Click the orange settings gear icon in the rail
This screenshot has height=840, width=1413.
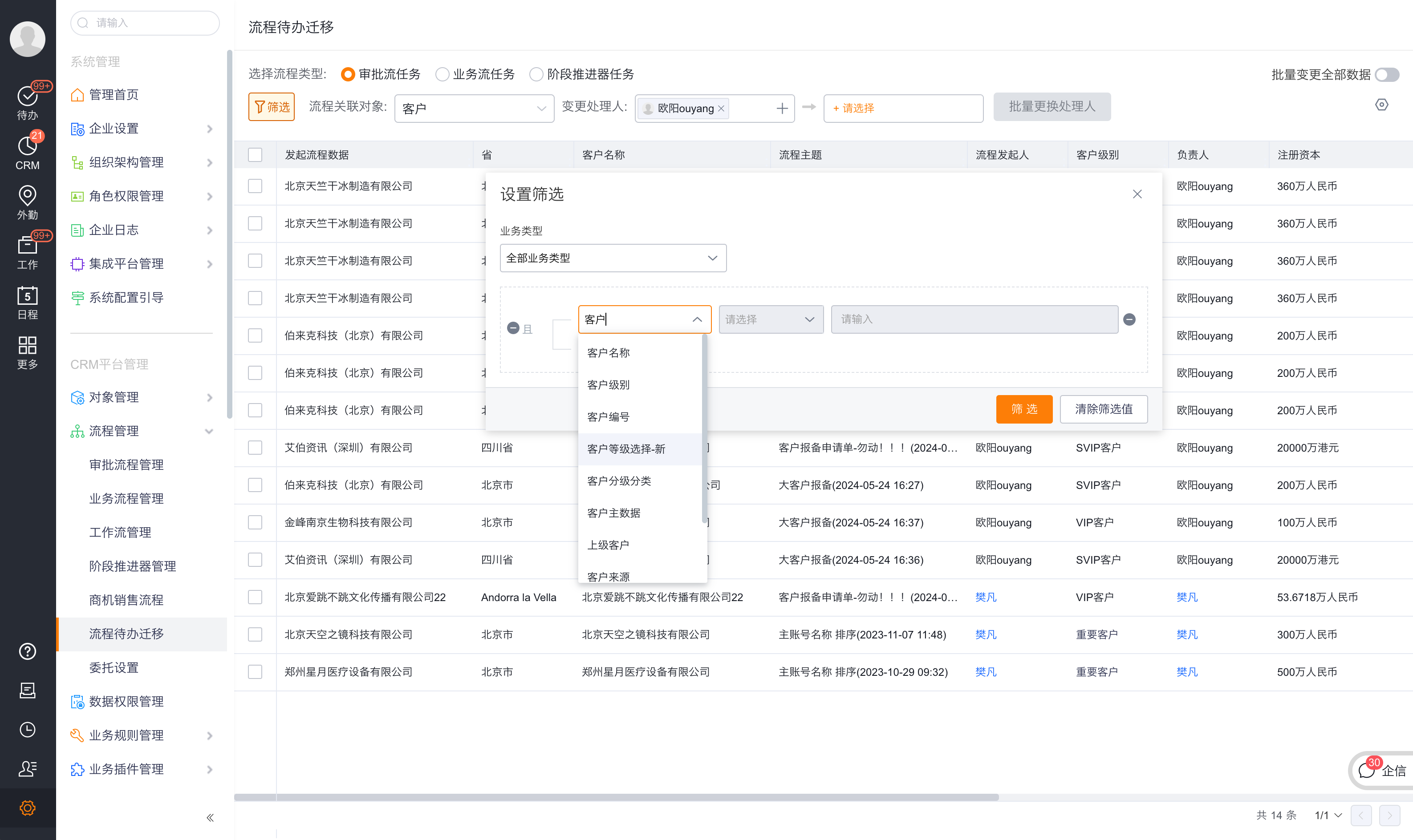[x=27, y=808]
